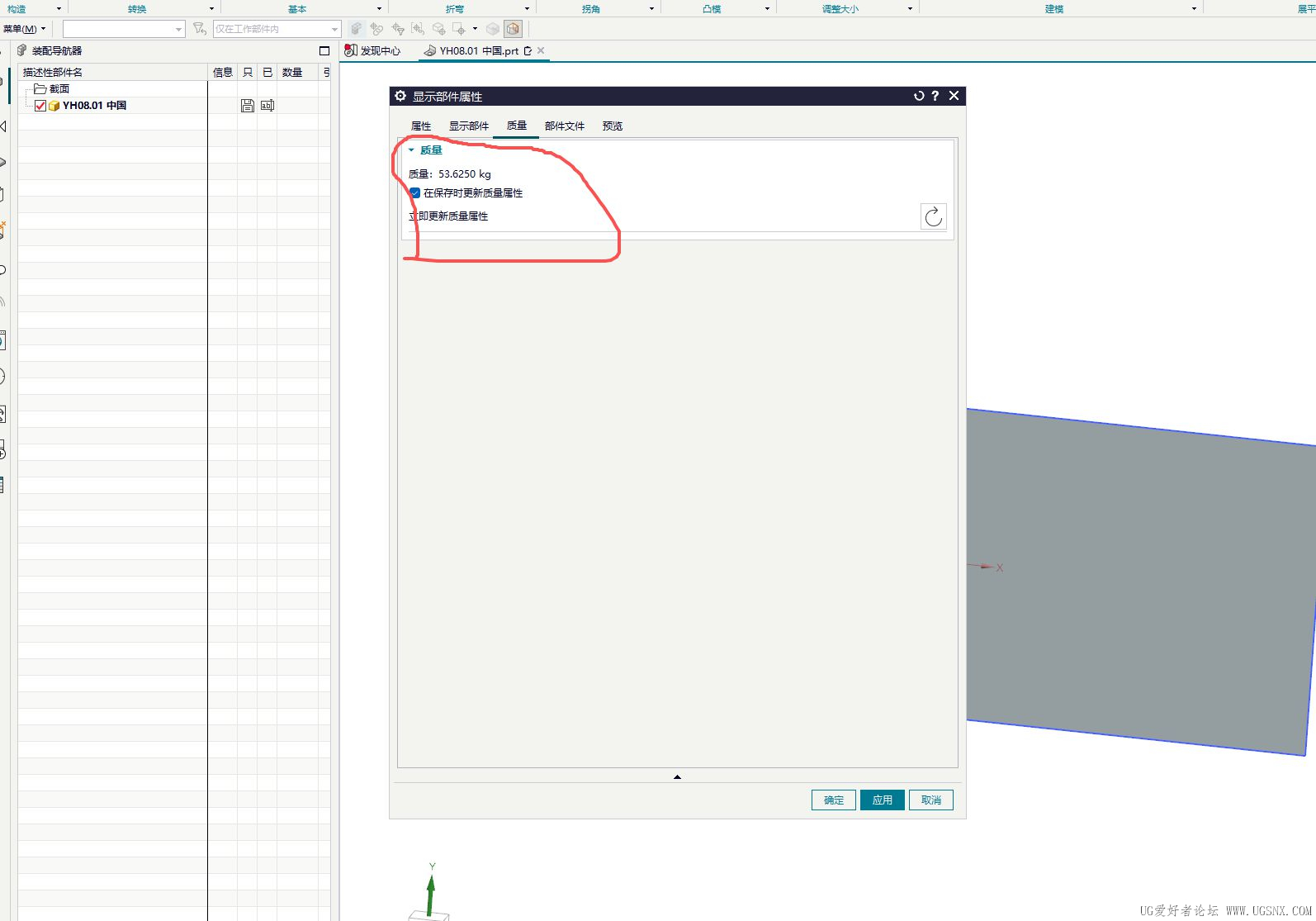Expand the 转换 ribbon group dropdown
Image resolution: width=1316 pixels, height=921 pixels.
point(211,9)
